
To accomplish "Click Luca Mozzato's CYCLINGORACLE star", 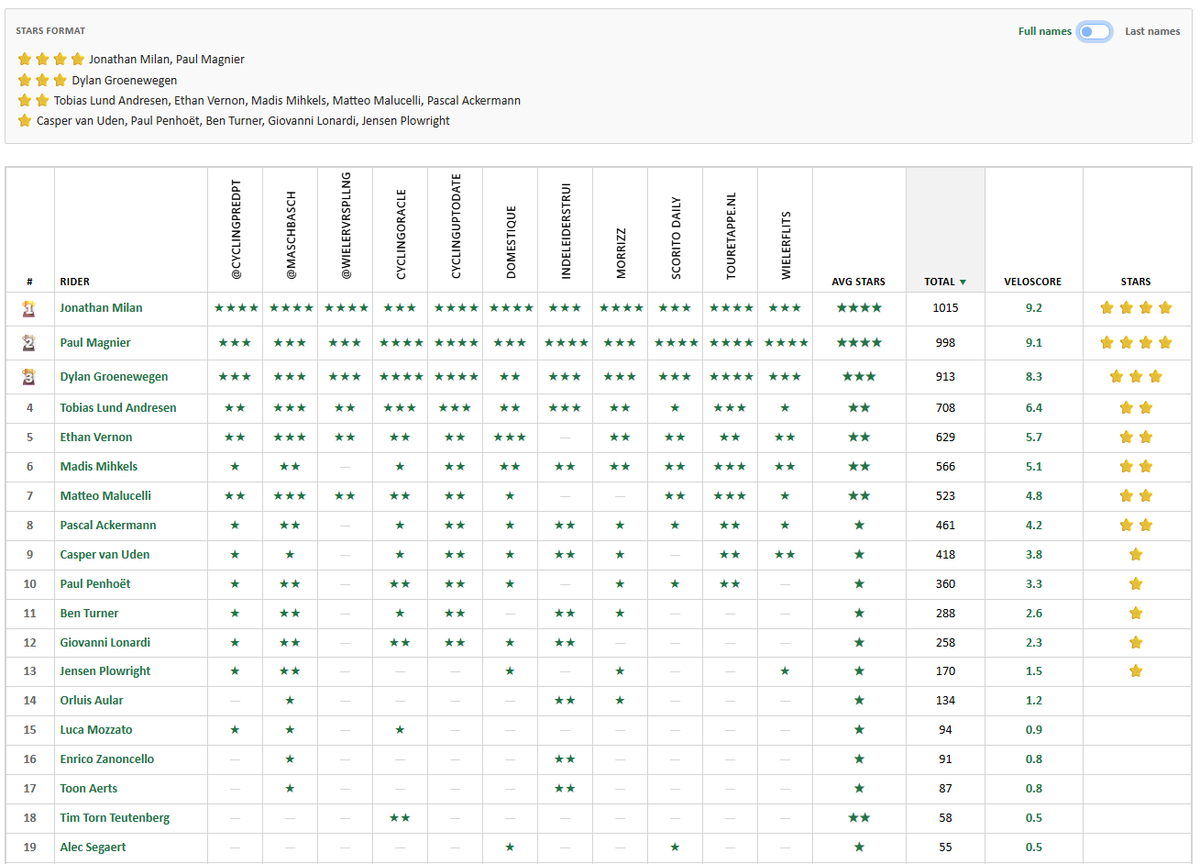I will (400, 730).
